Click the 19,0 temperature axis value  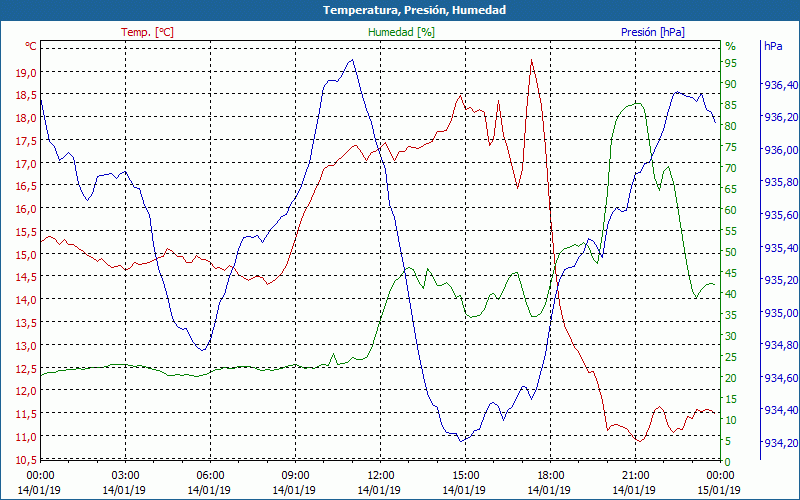[27, 72]
